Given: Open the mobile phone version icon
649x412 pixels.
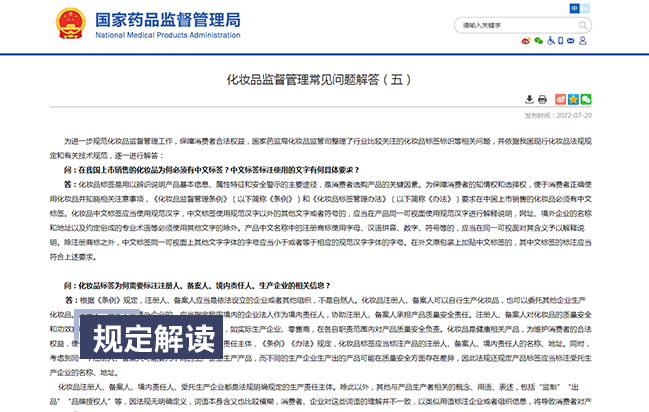Looking at the screenshot, I should coord(560,41).
